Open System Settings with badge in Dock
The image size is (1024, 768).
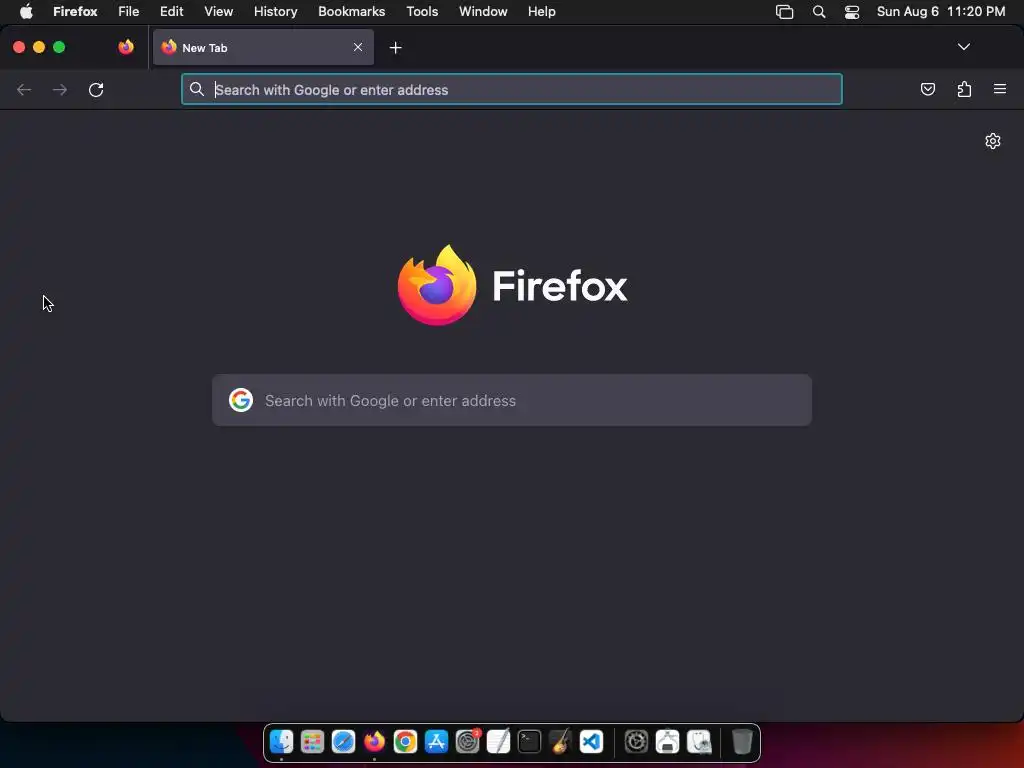[x=468, y=741]
